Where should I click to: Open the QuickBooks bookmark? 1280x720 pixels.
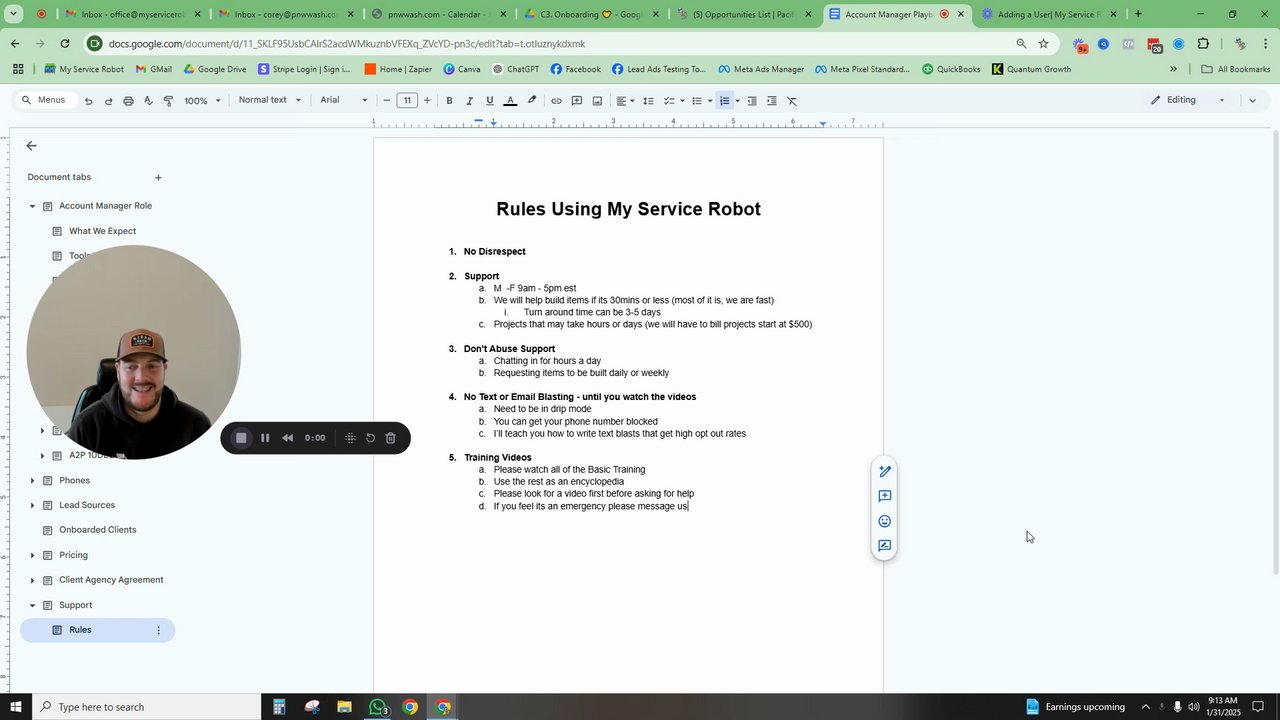[951, 69]
